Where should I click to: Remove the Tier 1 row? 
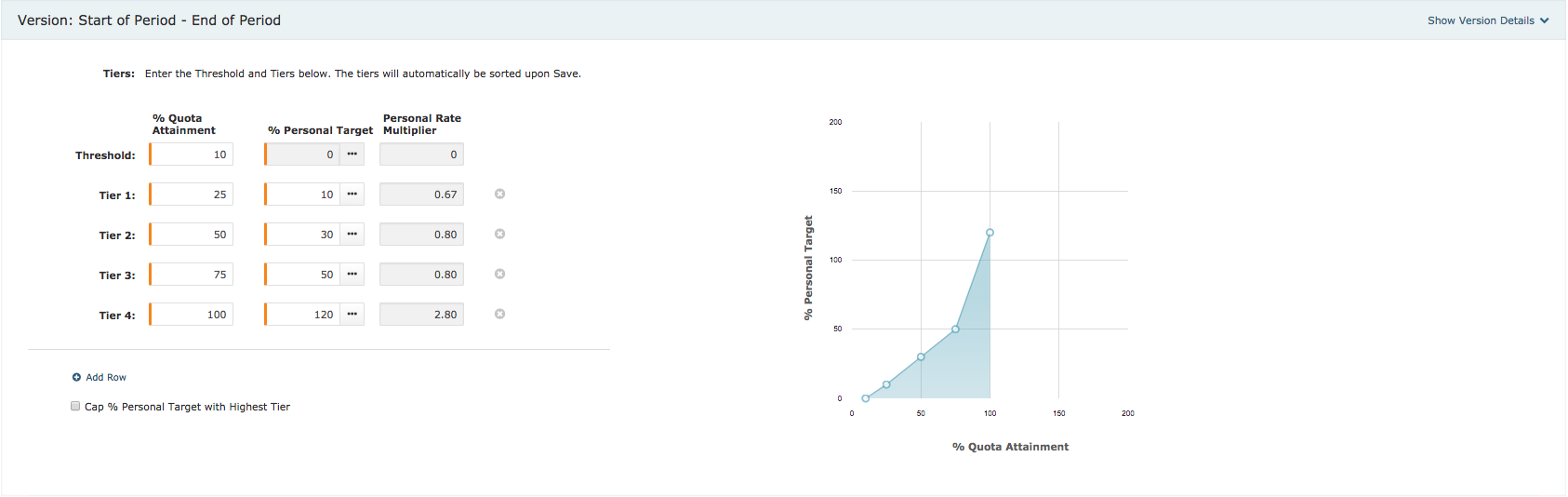(499, 195)
